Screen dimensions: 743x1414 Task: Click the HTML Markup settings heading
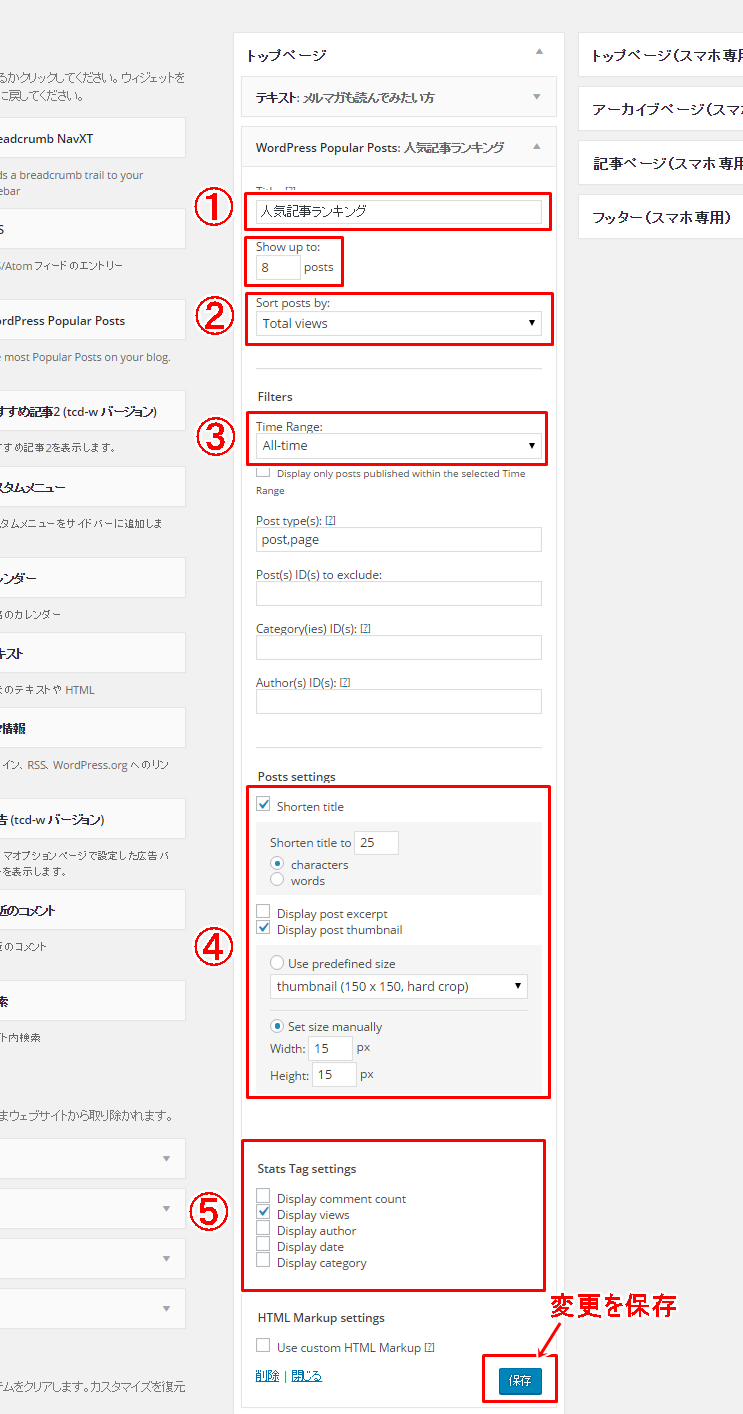click(321, 1318)
